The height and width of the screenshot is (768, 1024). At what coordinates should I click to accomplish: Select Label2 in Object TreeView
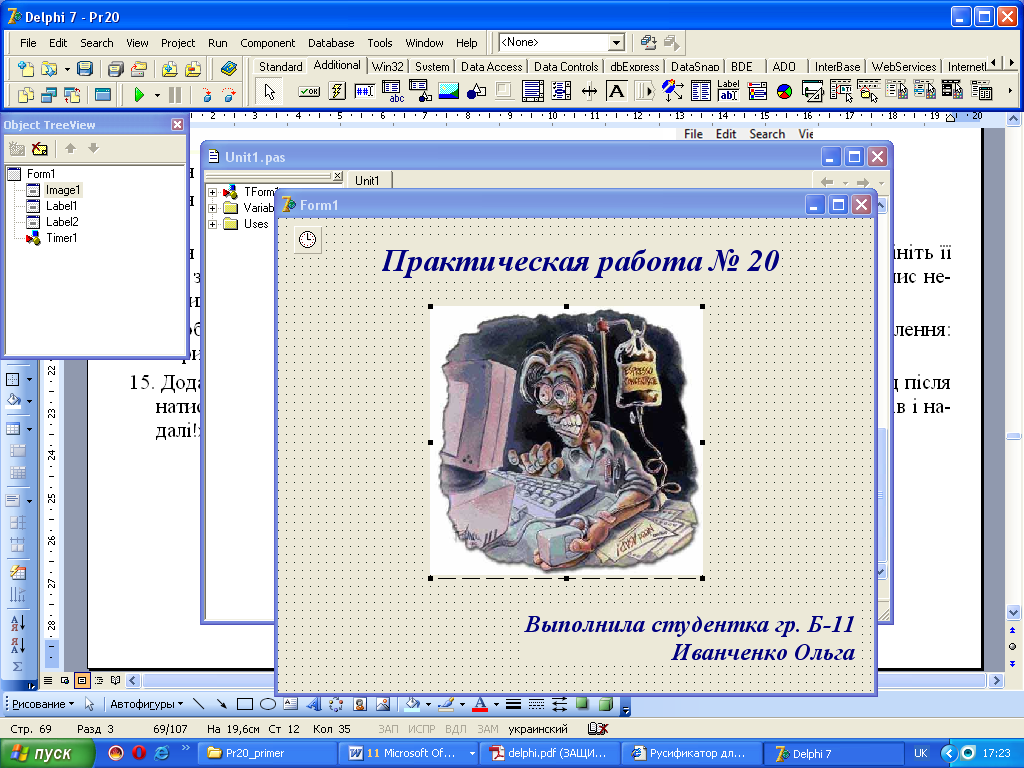(62, 222)
